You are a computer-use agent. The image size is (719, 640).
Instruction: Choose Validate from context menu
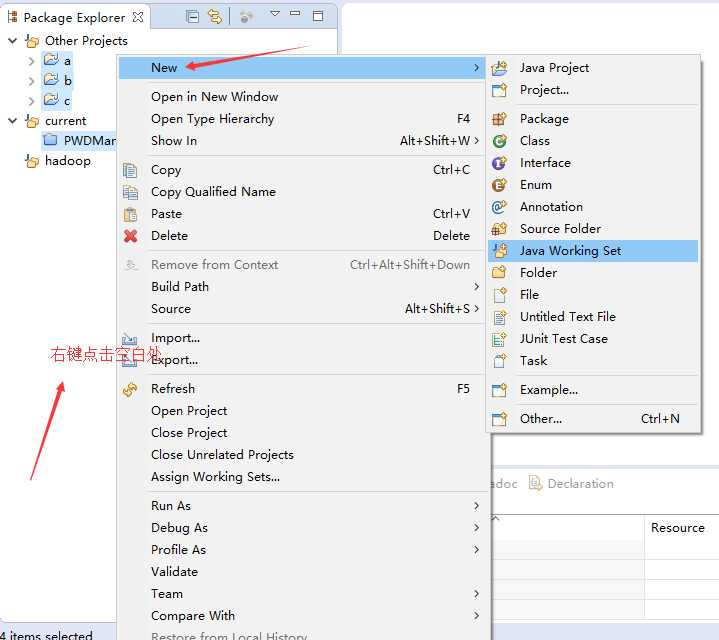[x=302, y=572]
